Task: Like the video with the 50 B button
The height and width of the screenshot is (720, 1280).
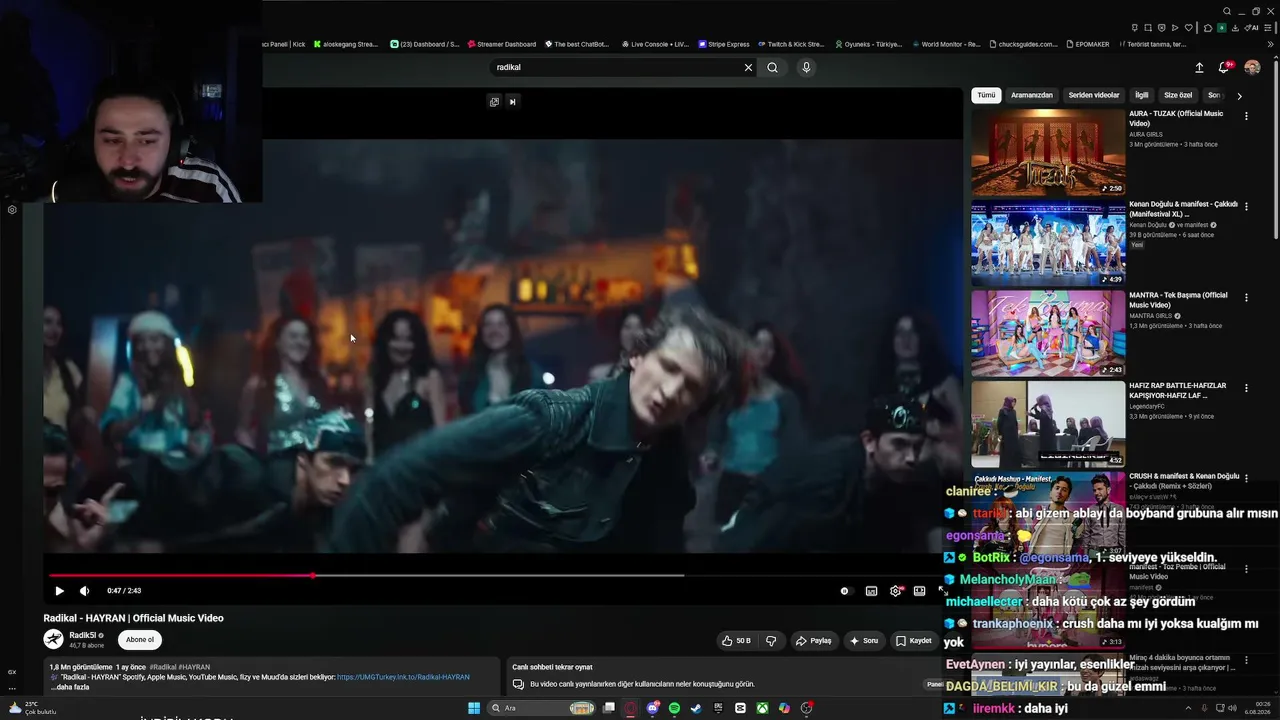Action: click(736, 641)
